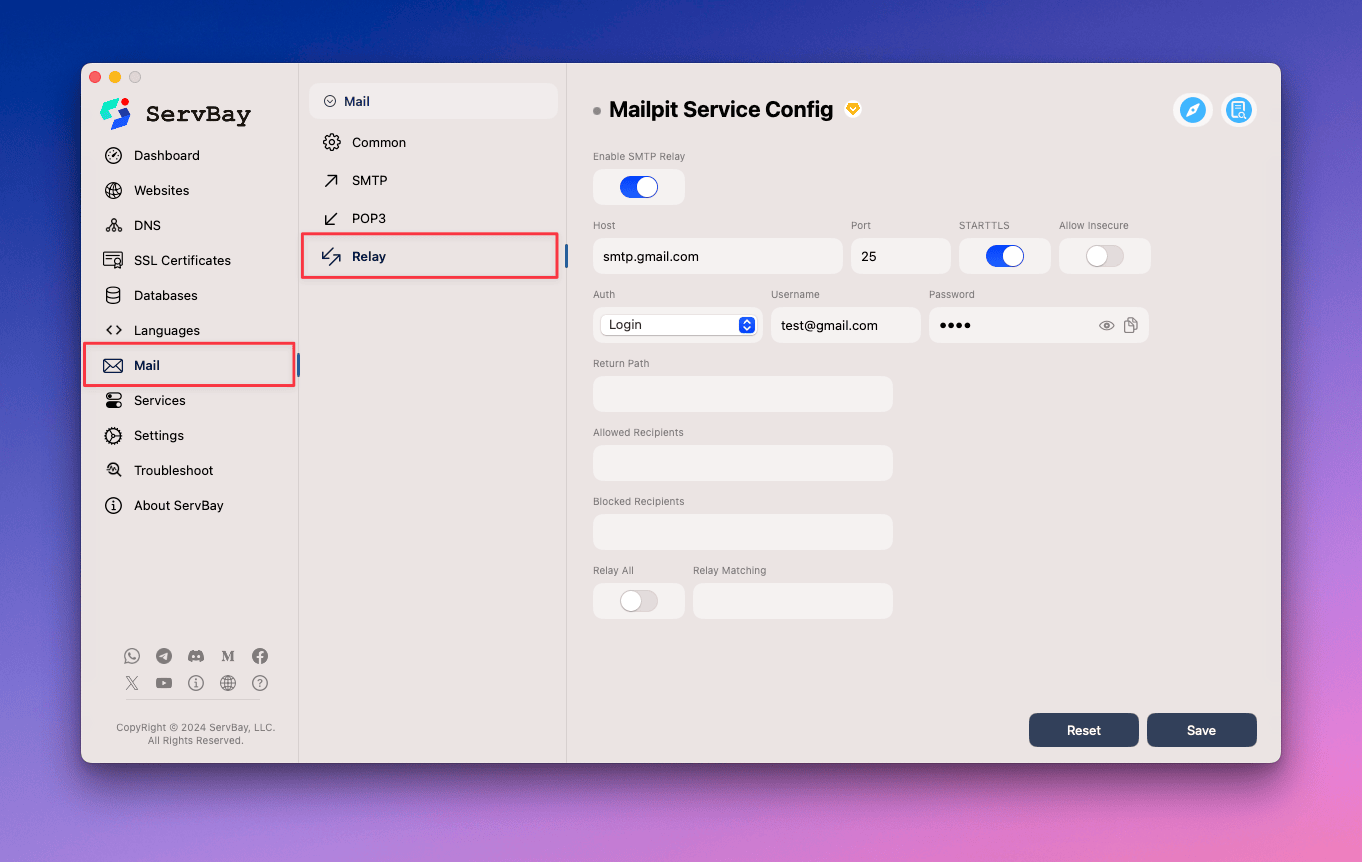
Task: Select the Websites section
Action: click(x=163, y=190)
